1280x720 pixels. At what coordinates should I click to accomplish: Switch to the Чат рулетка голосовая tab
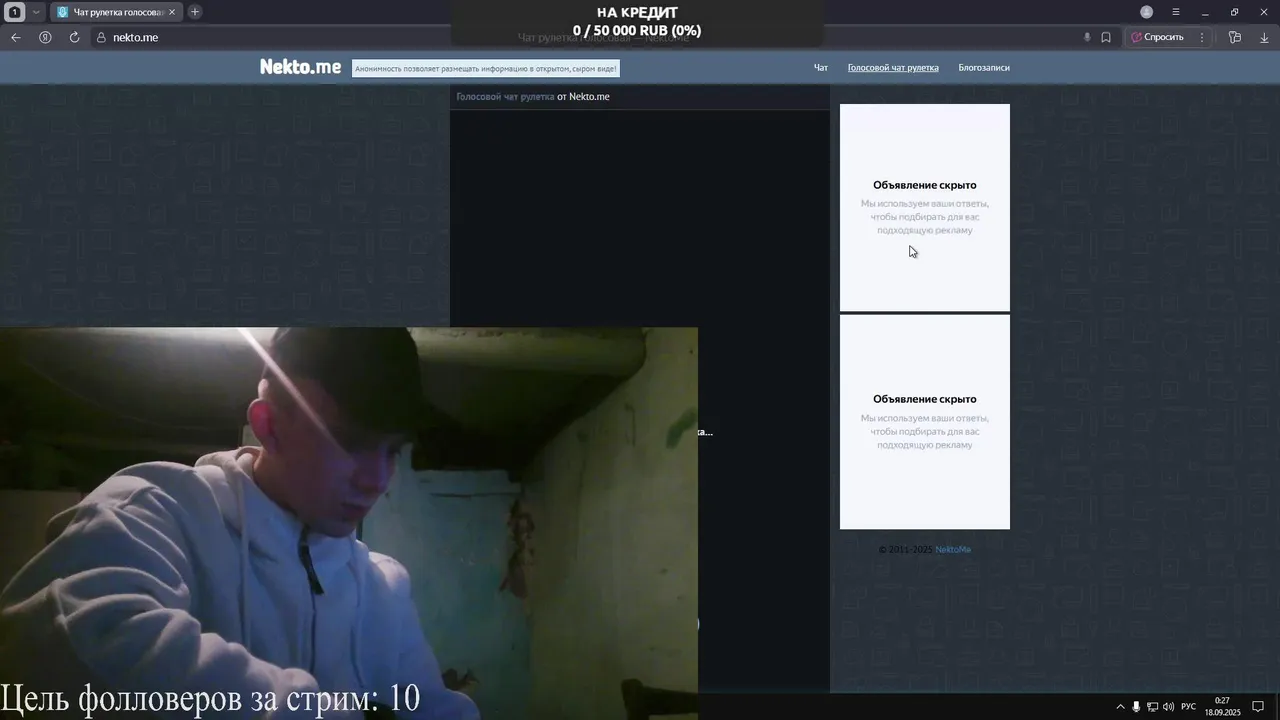tap(117, 12)
